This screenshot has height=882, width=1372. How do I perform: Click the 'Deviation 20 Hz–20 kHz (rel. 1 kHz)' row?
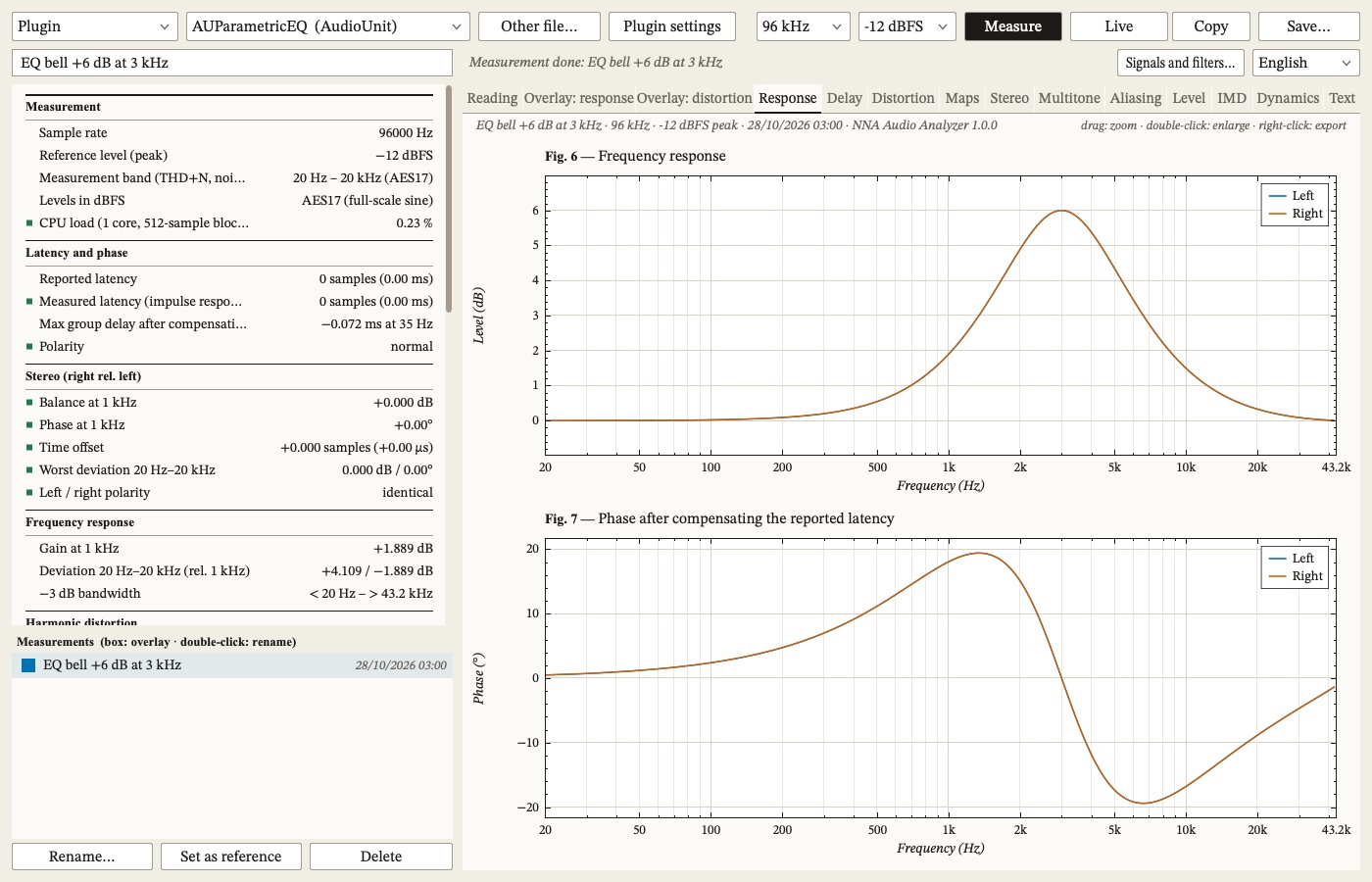tap(229, 571)
